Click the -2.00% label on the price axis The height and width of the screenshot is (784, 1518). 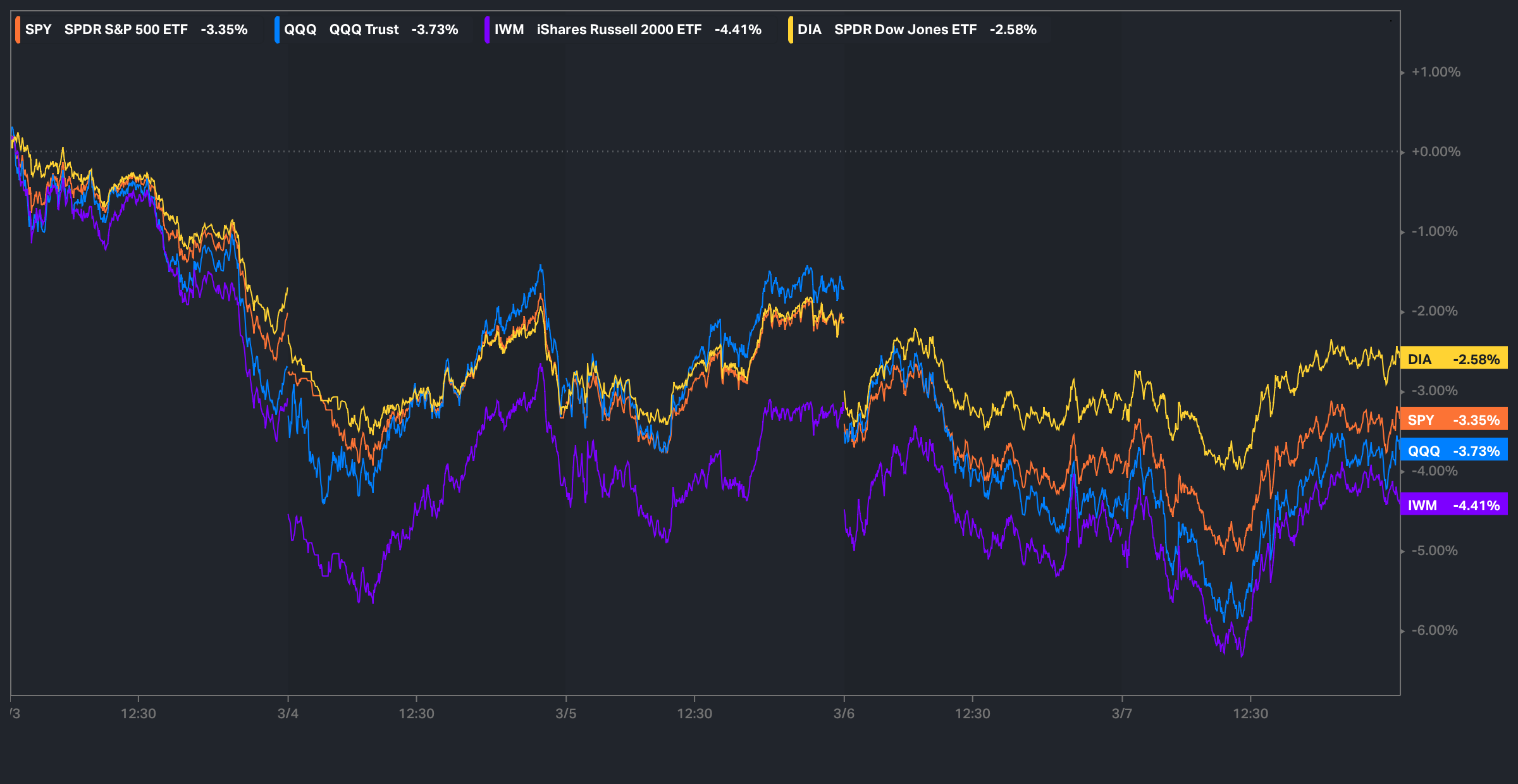pyautogui.click(x=1435, y=311)
